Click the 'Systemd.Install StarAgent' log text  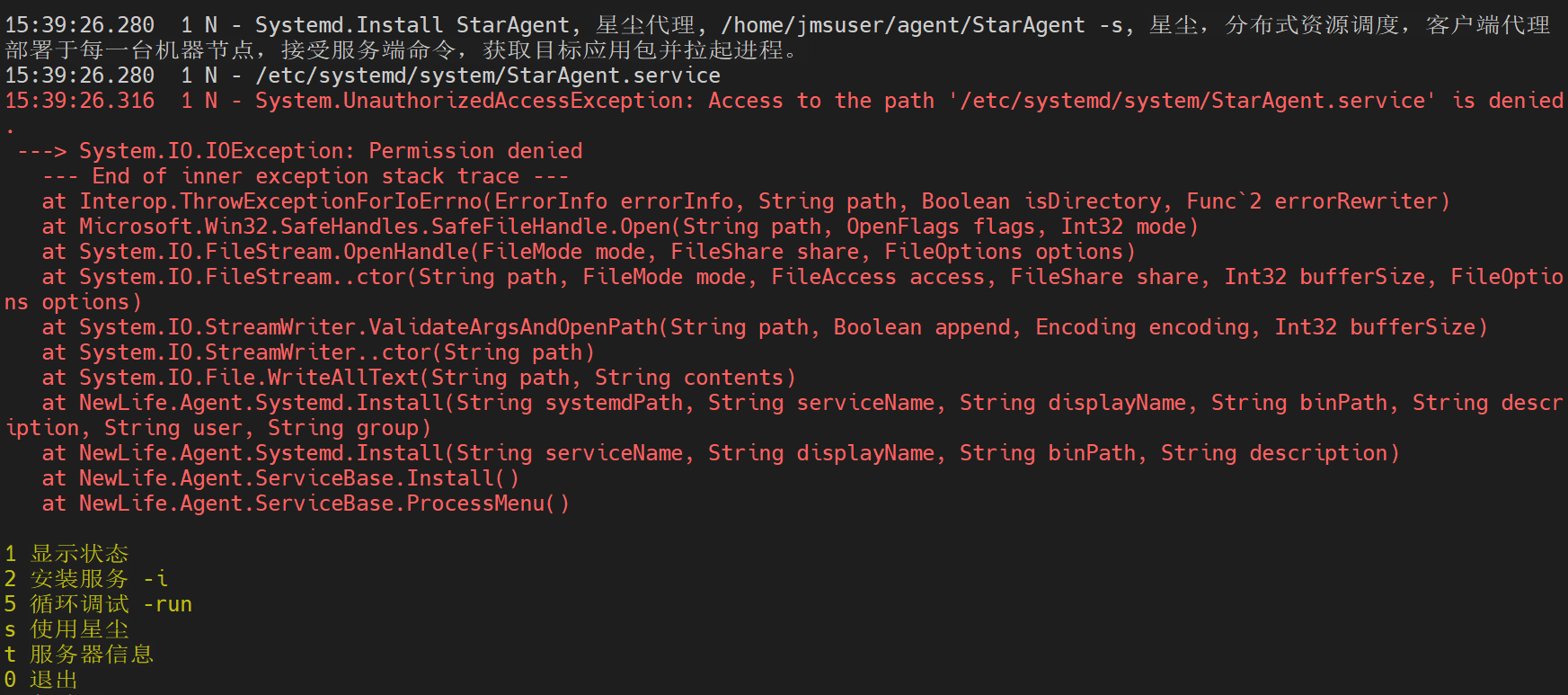[x=412, y=25]
